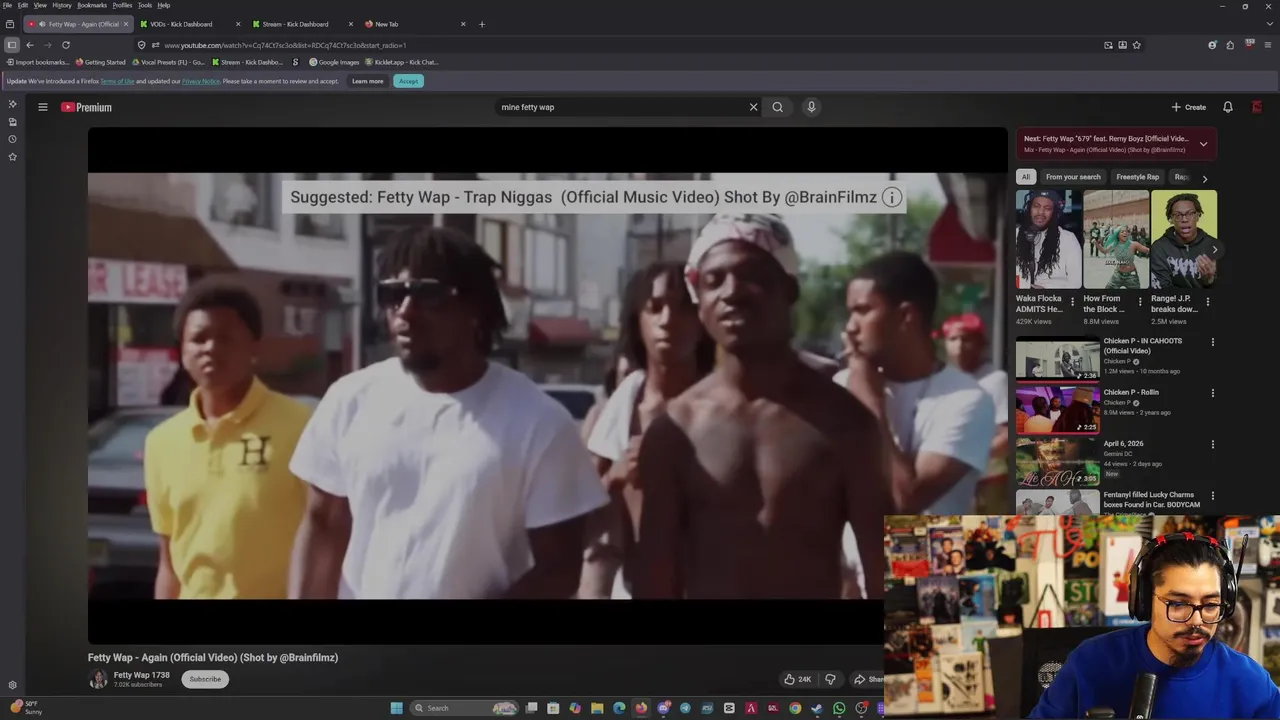Go to the YouTube Premium home logo
The width and height of the screenshot is (1280, 720).
(x=86, y=107)
